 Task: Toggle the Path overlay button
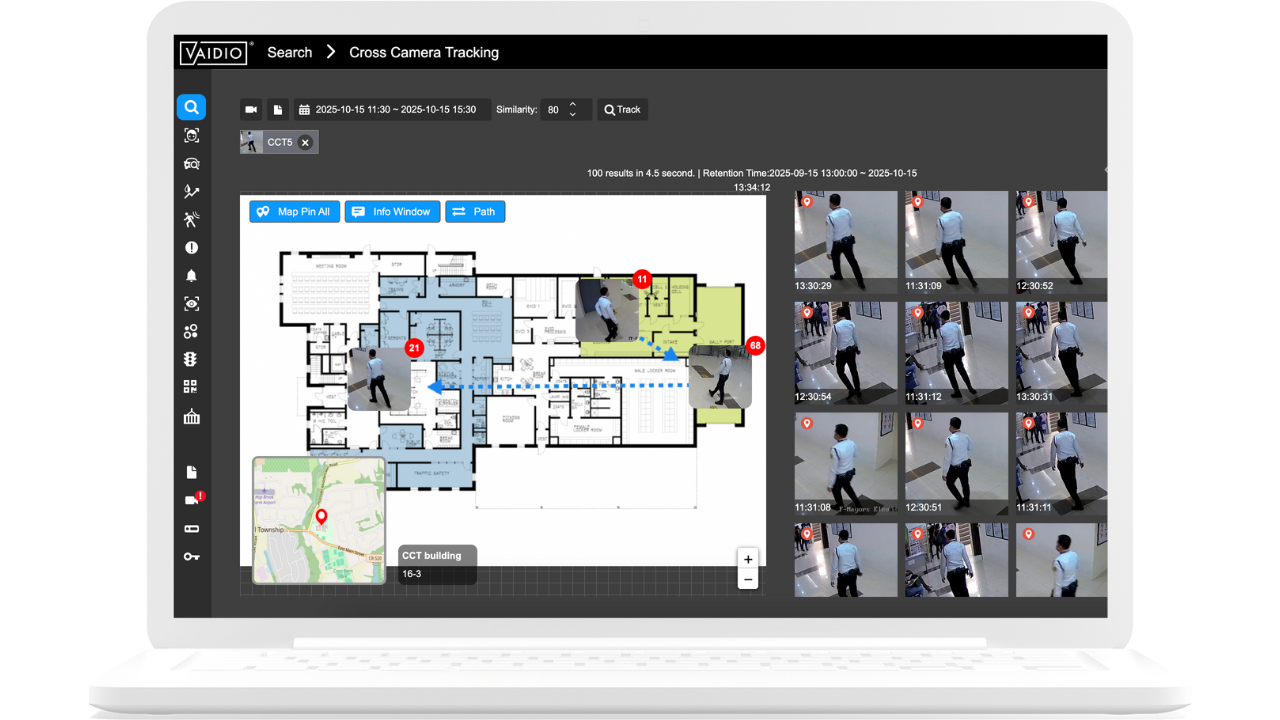475,212
